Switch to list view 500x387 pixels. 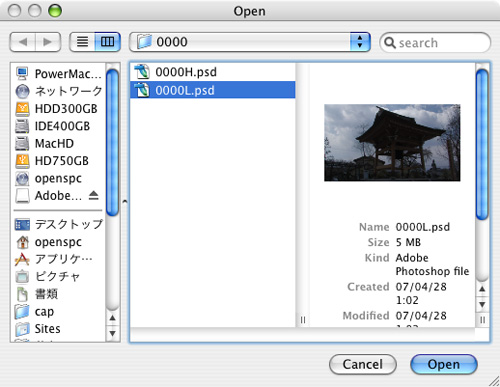[82, 42]
